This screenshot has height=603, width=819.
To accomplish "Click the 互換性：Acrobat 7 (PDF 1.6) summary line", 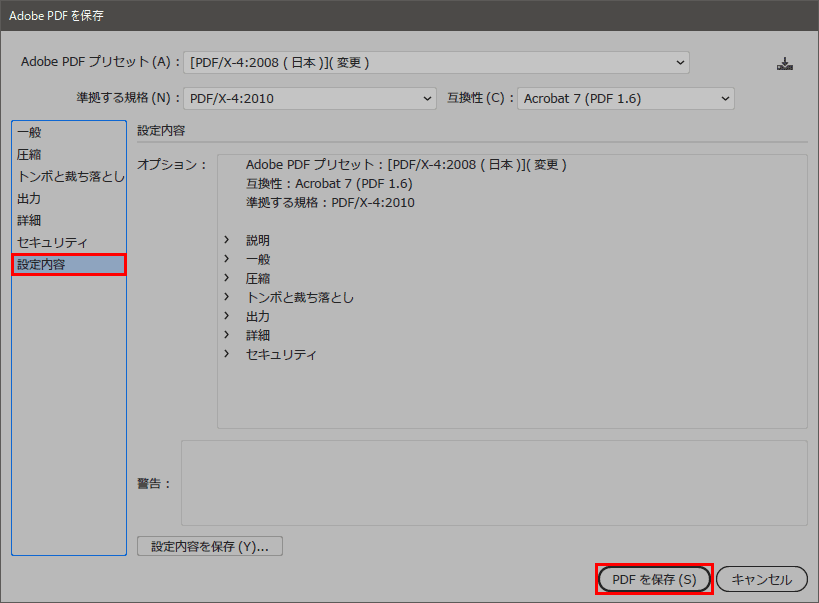I will (329, 184).
